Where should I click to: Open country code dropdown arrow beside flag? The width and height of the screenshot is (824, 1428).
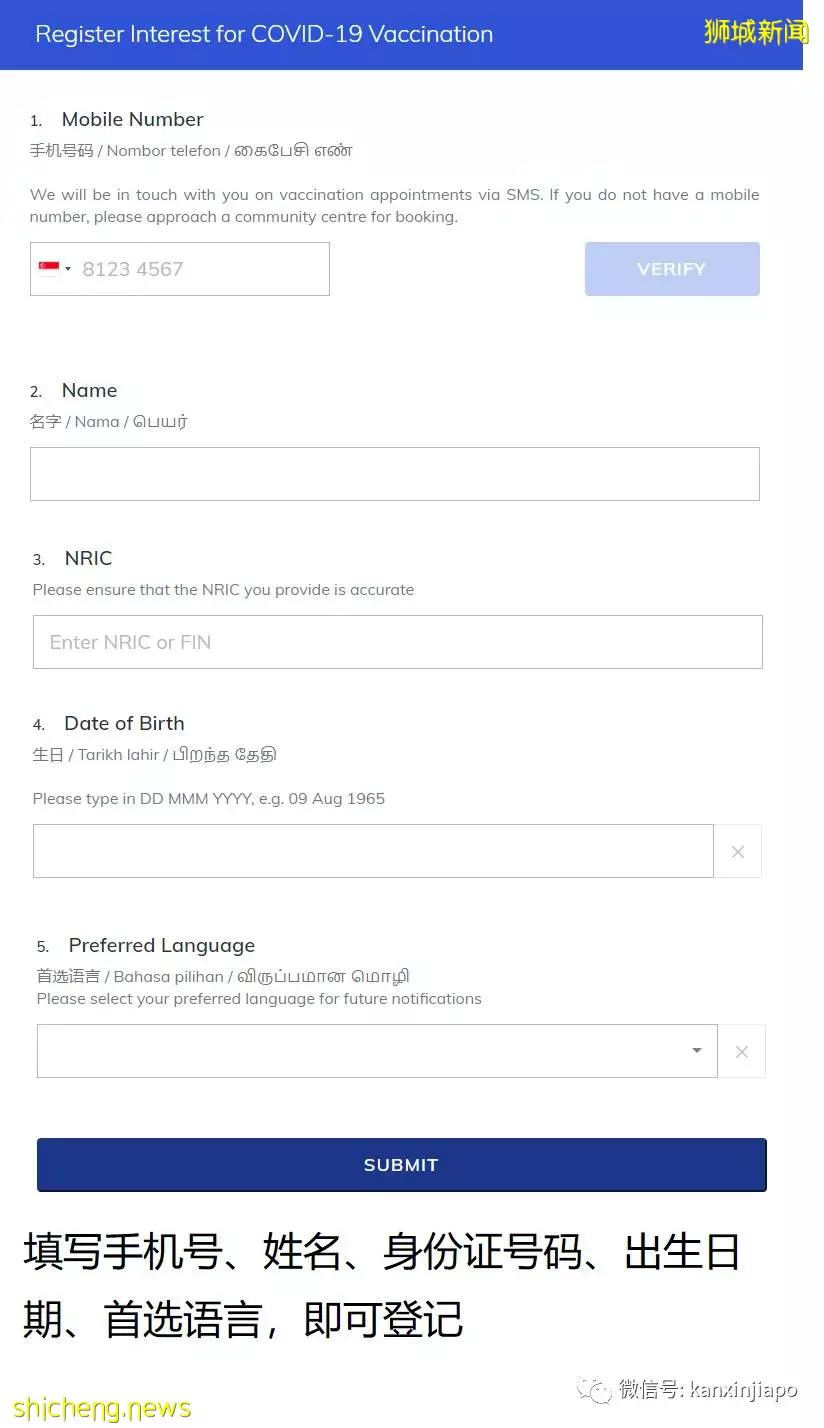coord(68,269)
